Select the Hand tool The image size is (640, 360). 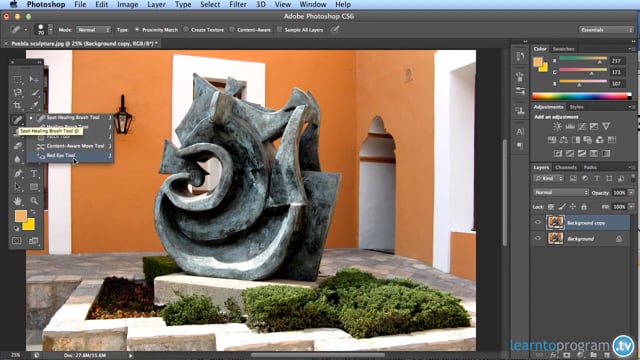[17, 201]
